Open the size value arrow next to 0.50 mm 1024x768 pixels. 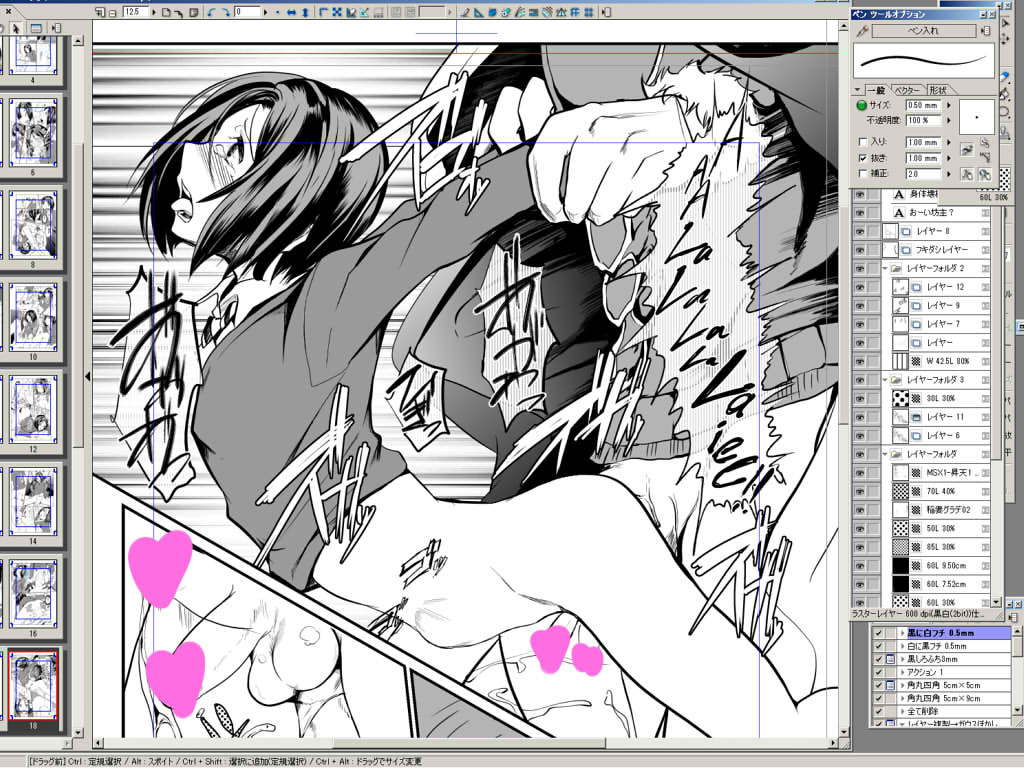950,104
